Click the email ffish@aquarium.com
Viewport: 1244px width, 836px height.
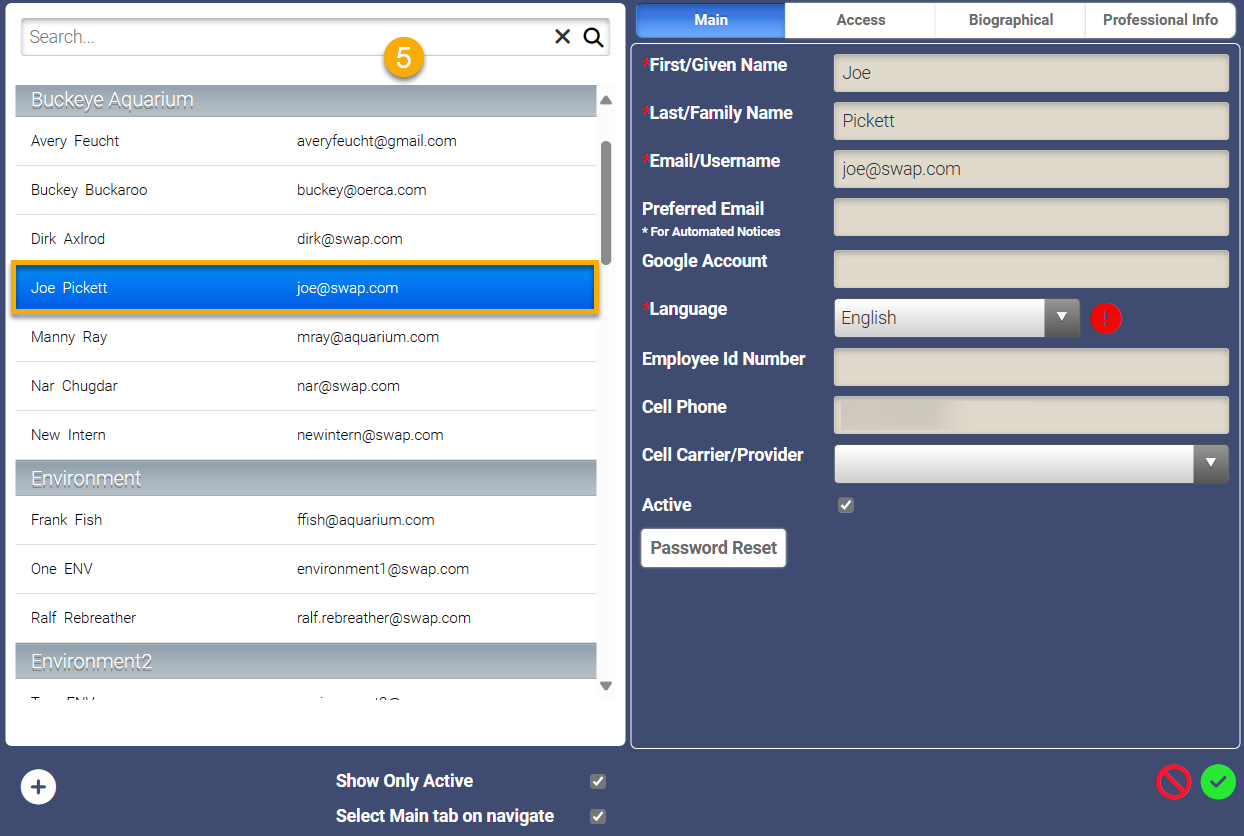(x=366, y=520)
